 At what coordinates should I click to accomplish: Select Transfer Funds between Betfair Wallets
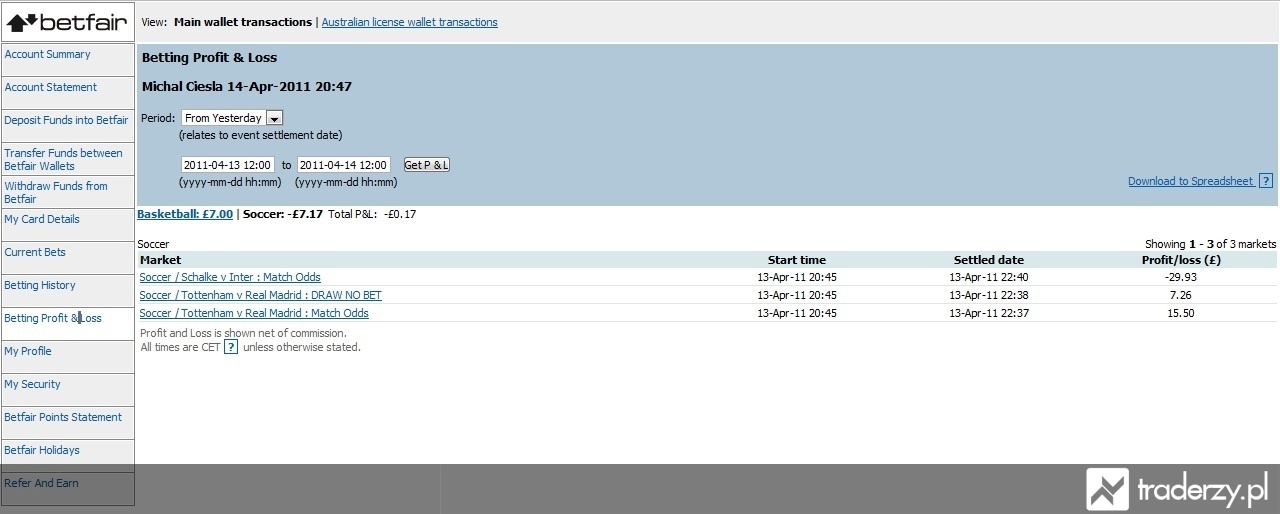(x=63, y=159)
